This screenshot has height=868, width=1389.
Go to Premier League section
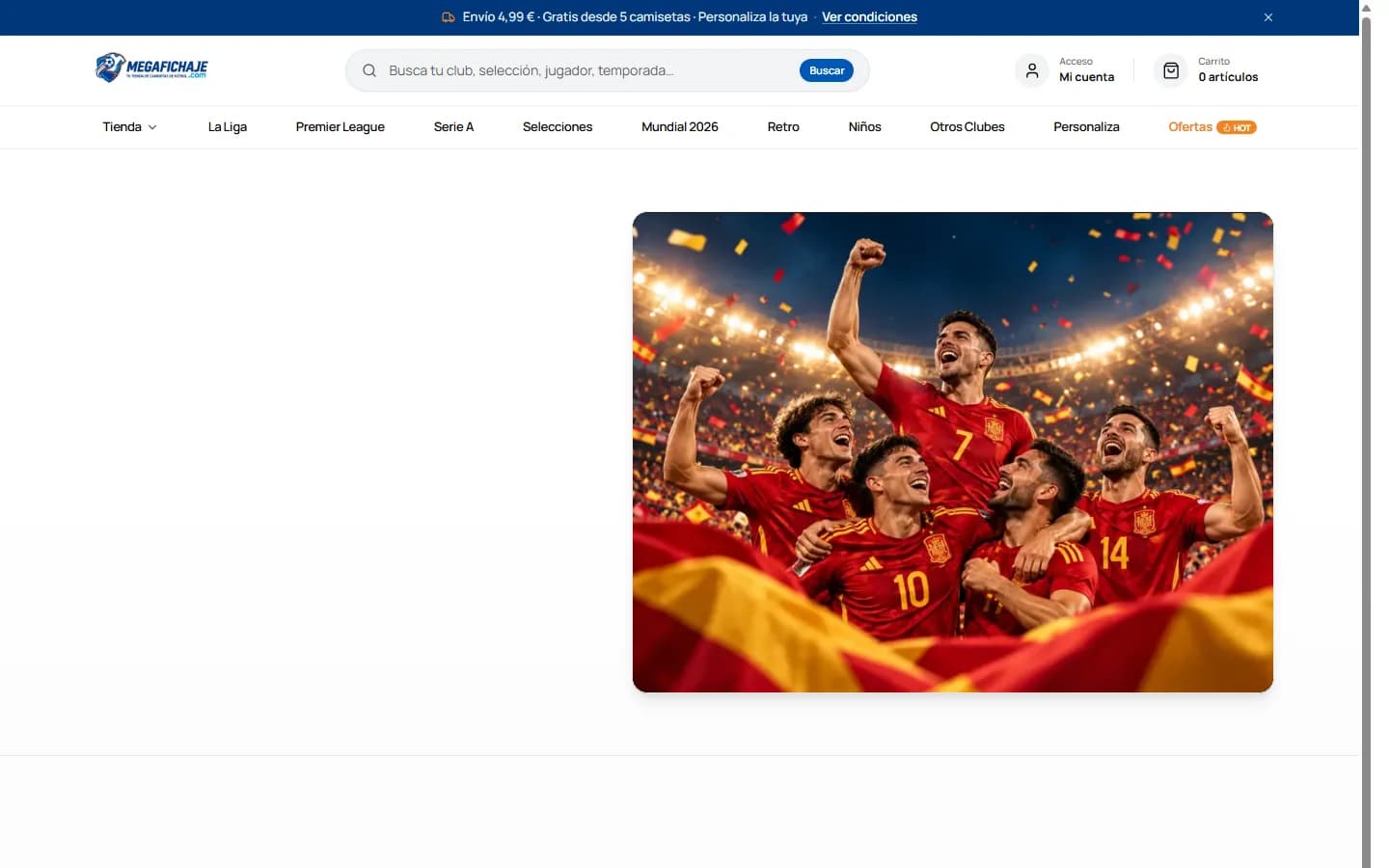(x=340, y=127)
